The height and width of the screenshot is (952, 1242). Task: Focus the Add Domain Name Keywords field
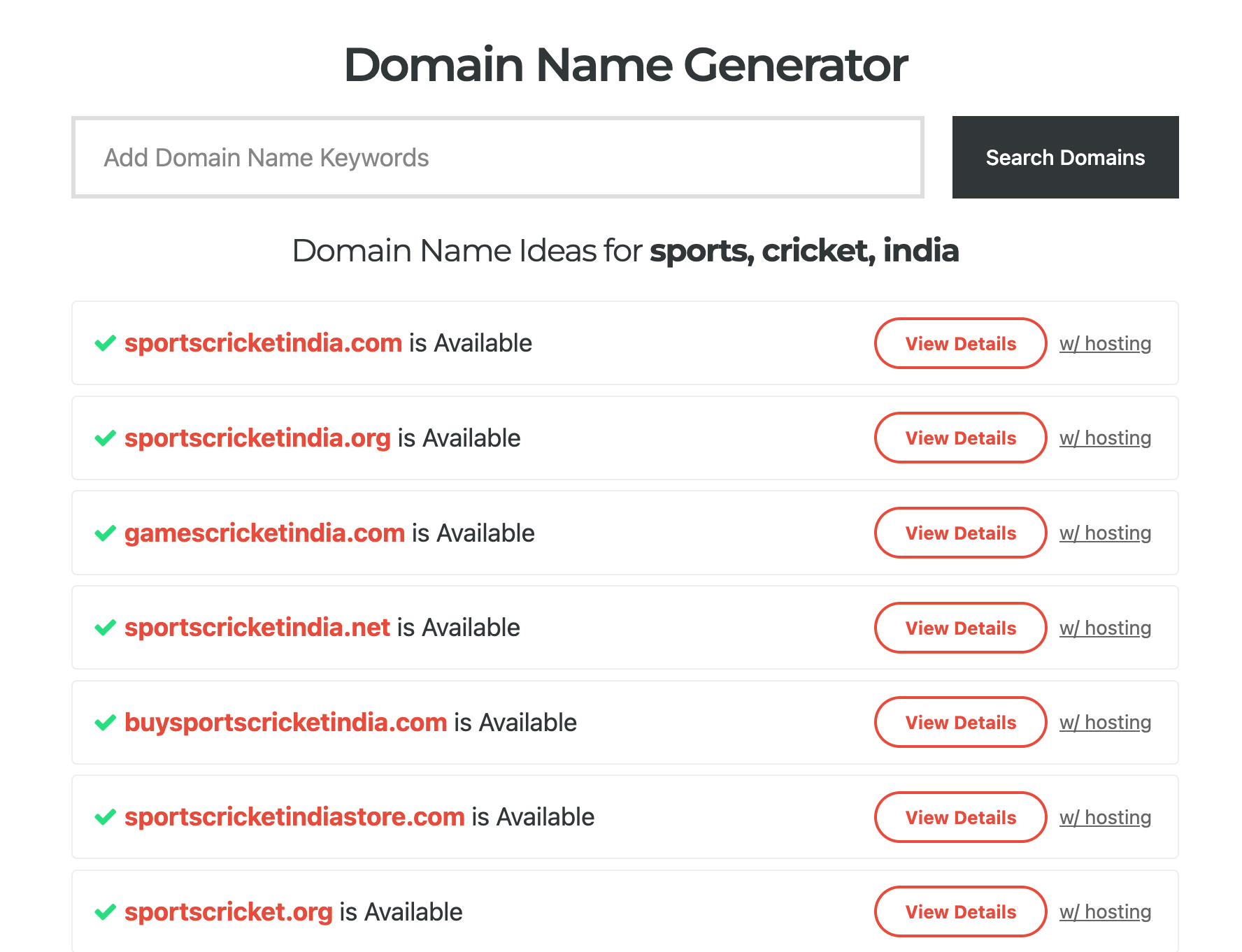click(x=498, y=157)
